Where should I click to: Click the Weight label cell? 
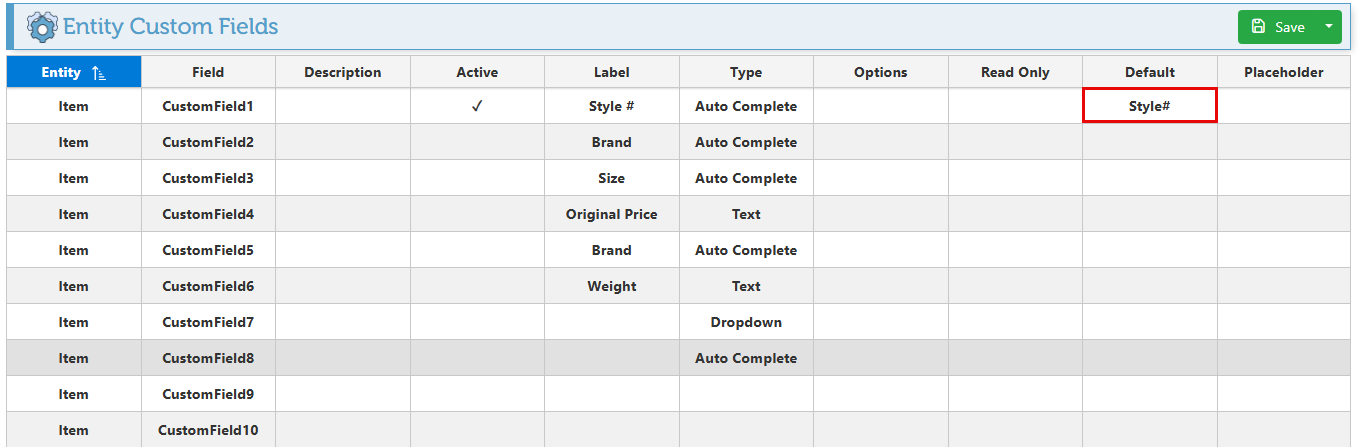pyautogui.click(x=611, y=286)
